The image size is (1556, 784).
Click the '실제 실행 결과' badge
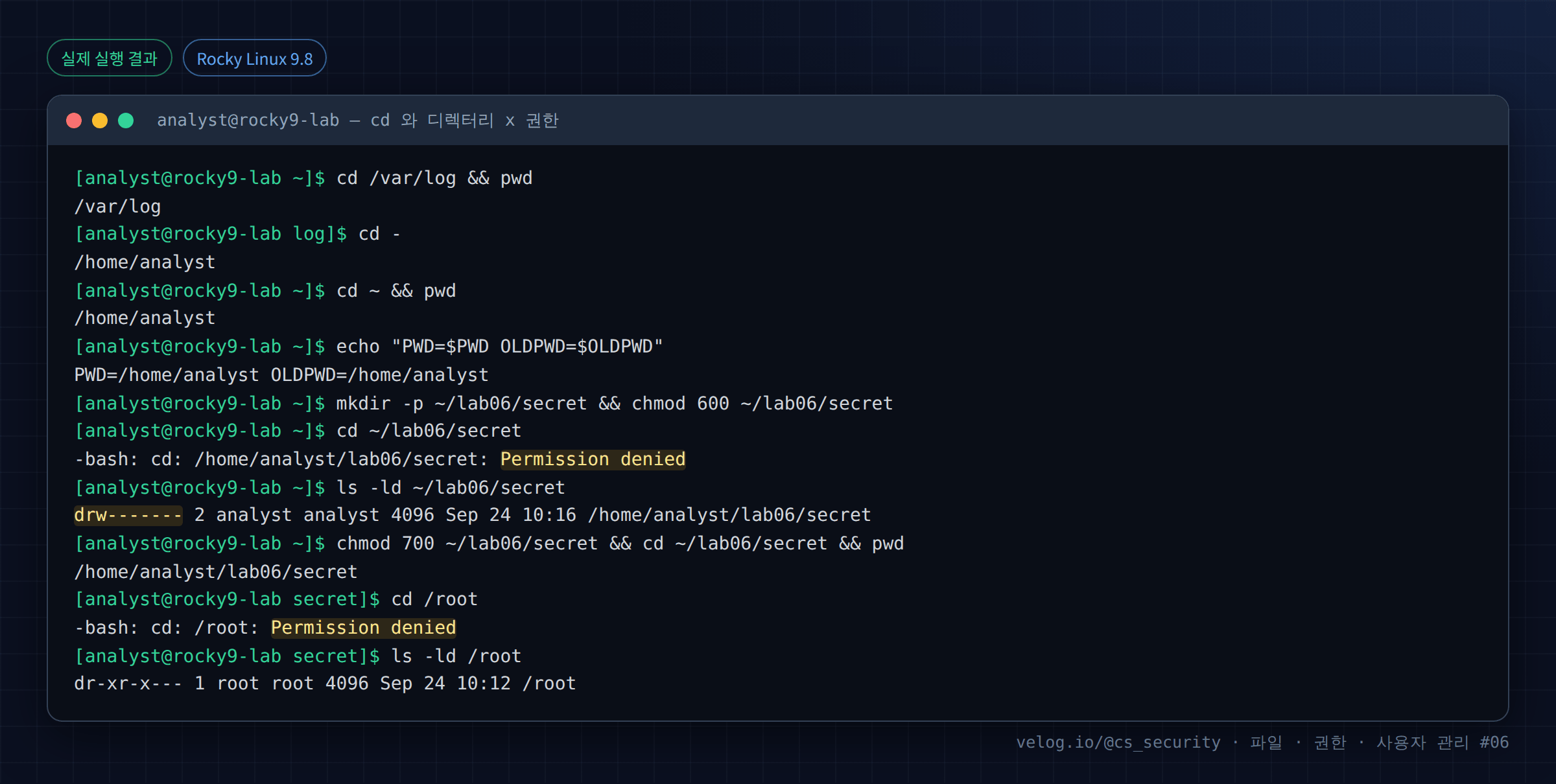[110, 58]
